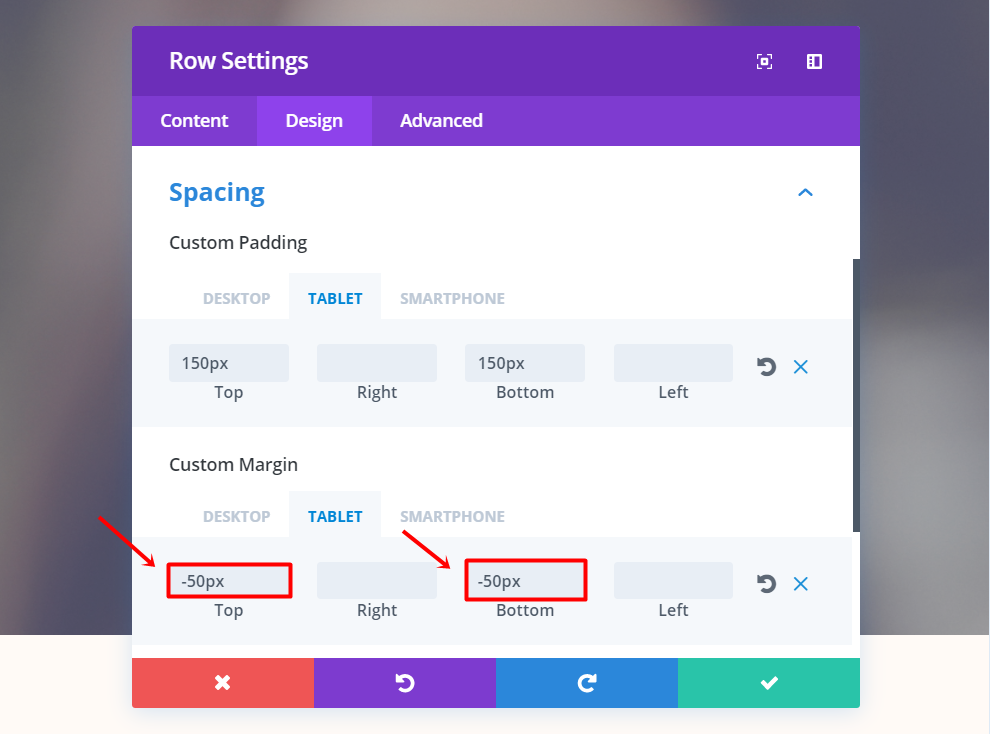Image resolution: width=990 pixels, height=734 pixels.
Task: Undo the last change in bottom bar
Action: click(x=405, y=683)
